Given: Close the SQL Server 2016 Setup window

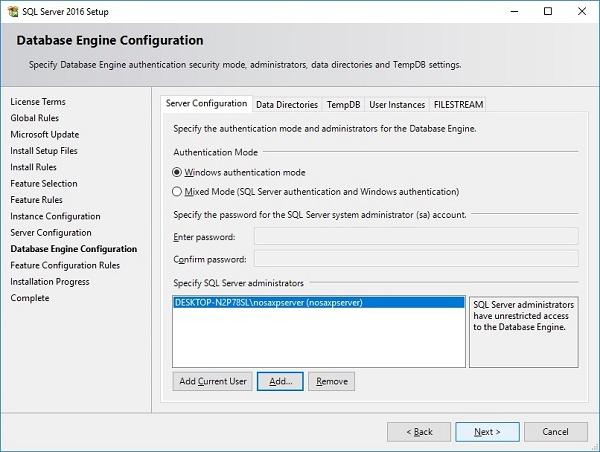Looking at the screenshot, I should pos(583,11).
